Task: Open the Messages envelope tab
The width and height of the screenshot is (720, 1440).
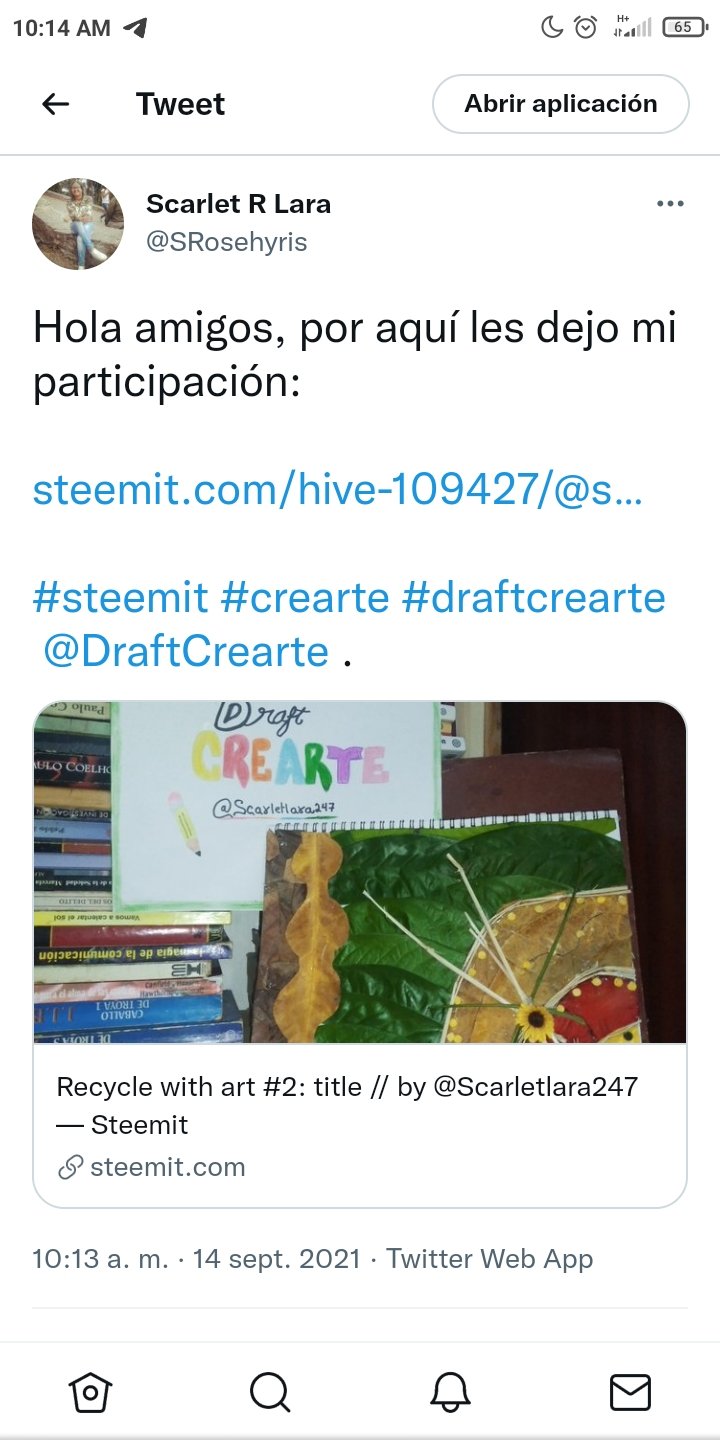Action: click(630, 1392)
